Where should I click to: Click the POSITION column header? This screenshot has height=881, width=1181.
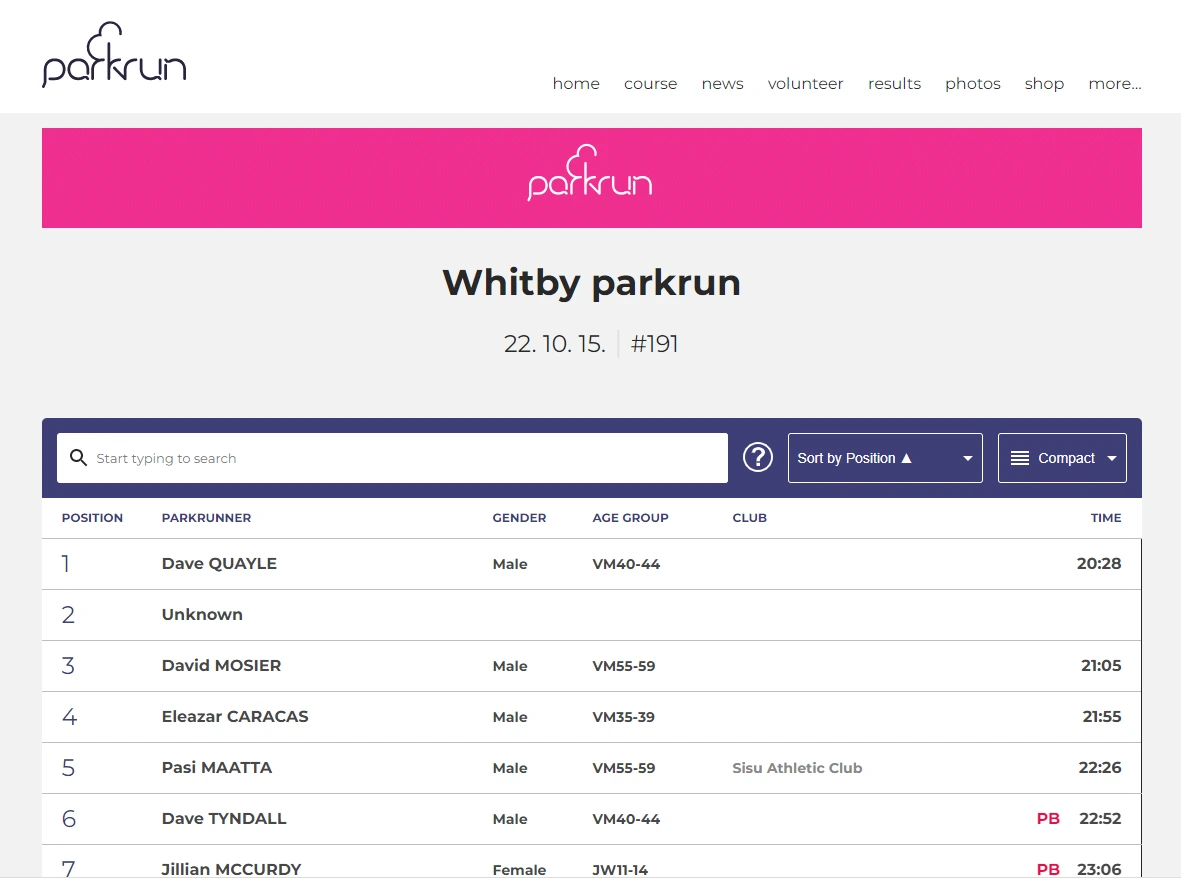coord(92,518)
